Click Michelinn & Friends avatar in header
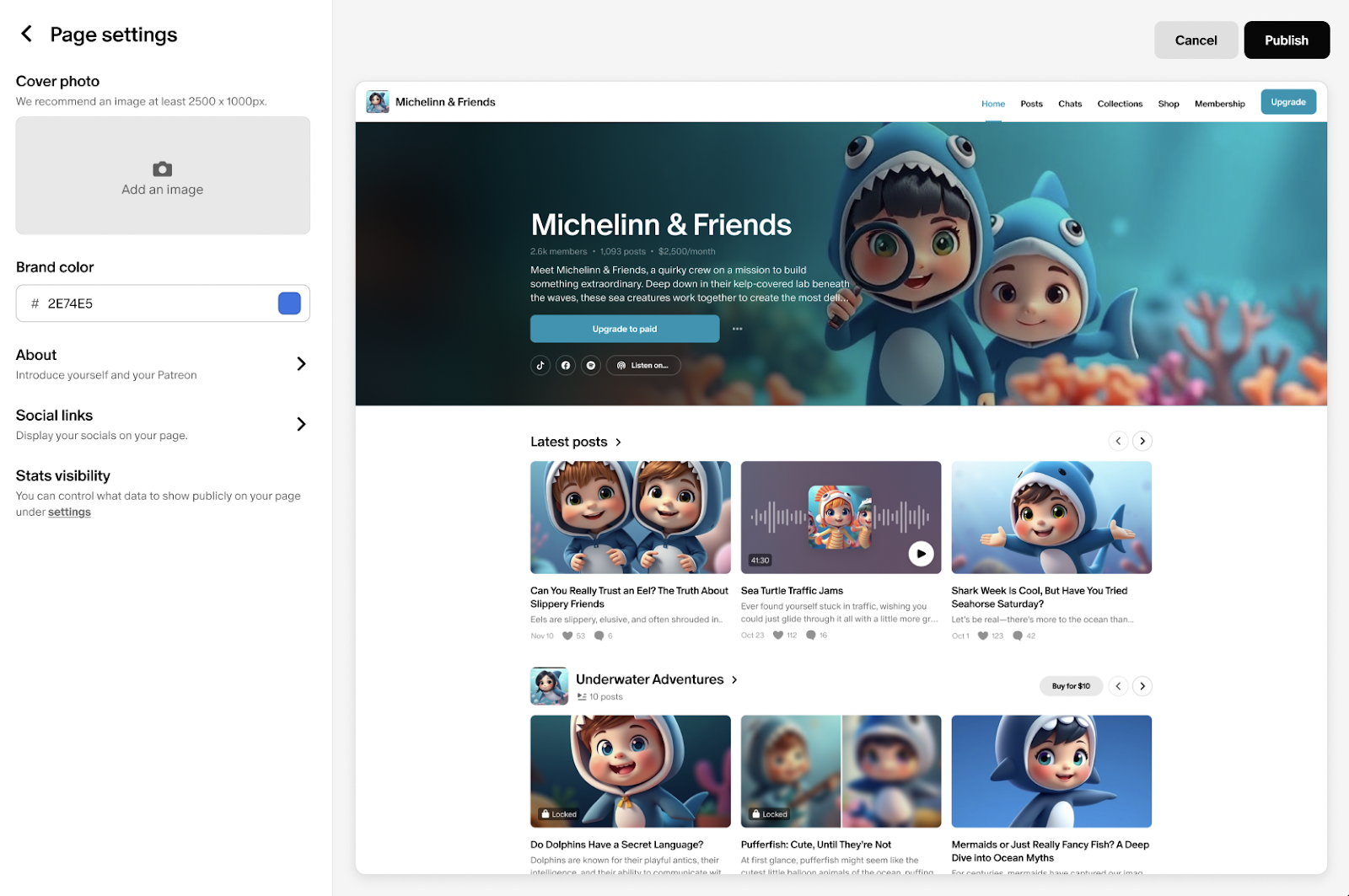The width and height of the screenshot is (1349, 896). (378, 102)
